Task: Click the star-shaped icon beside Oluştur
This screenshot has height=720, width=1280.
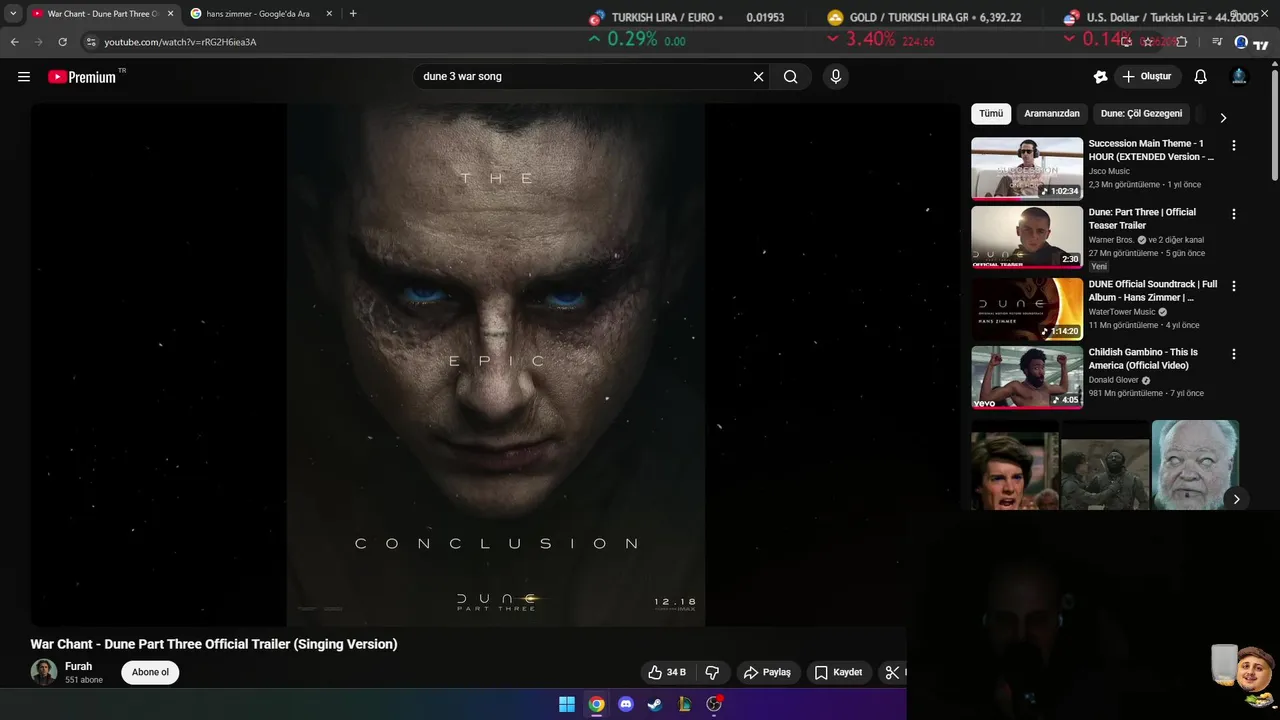Action: click(1101, 77)
